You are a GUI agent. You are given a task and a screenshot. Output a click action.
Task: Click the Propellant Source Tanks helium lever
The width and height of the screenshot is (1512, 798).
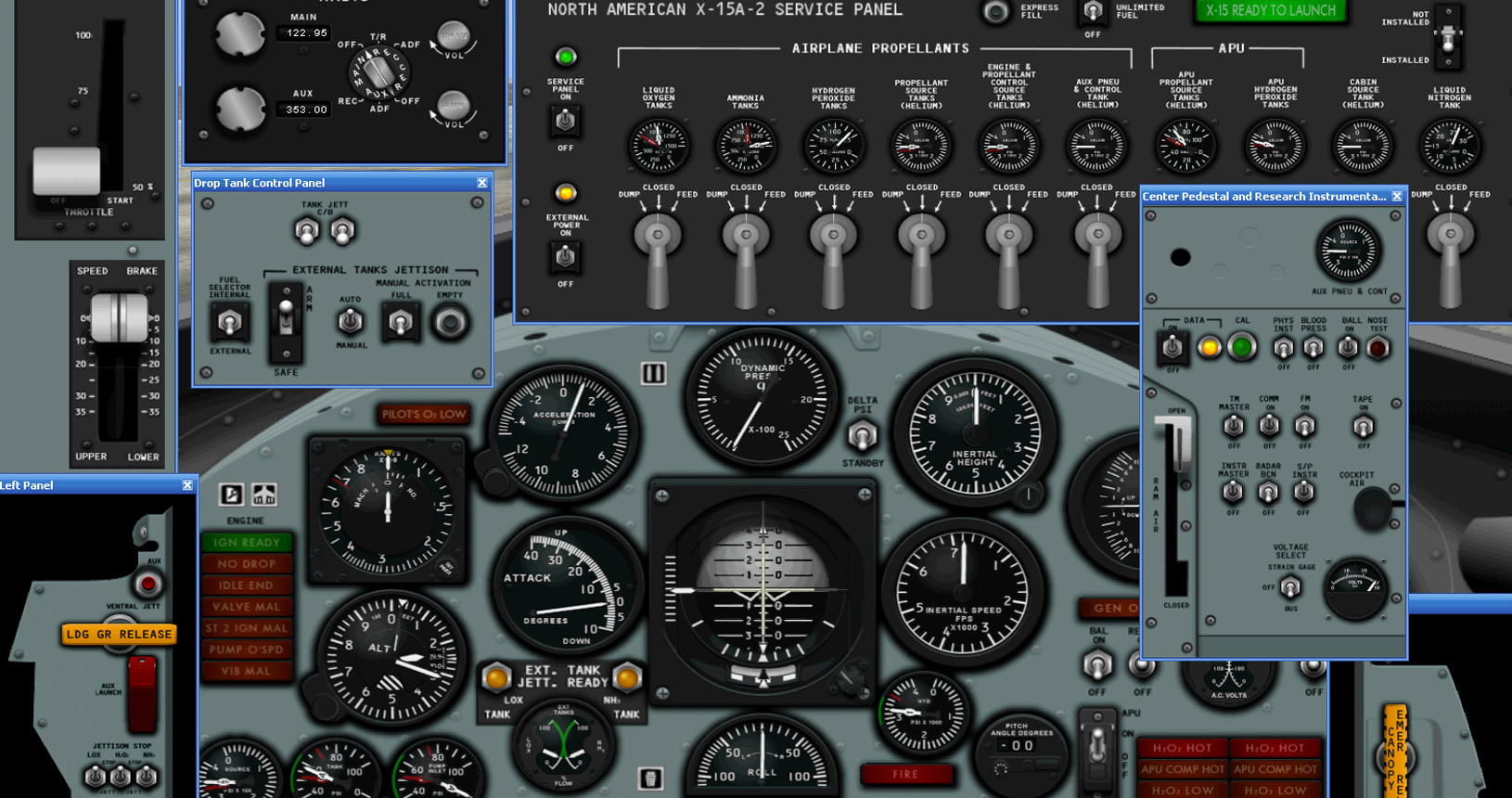[921, 260]
